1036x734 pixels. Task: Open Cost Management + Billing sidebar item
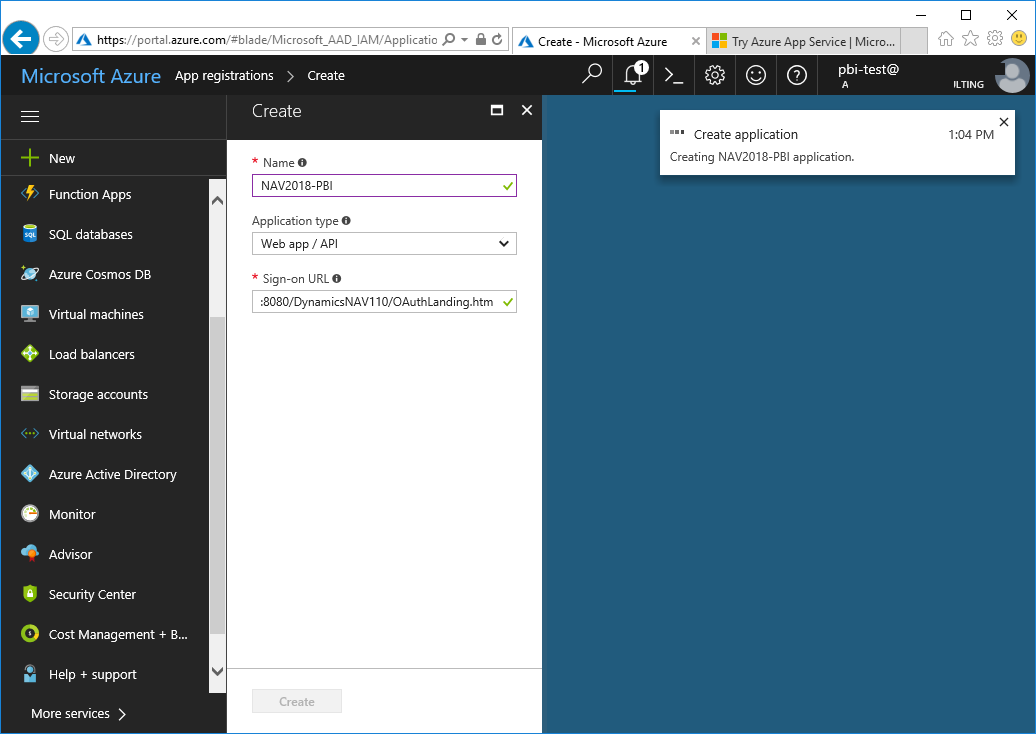click(106, 634)
